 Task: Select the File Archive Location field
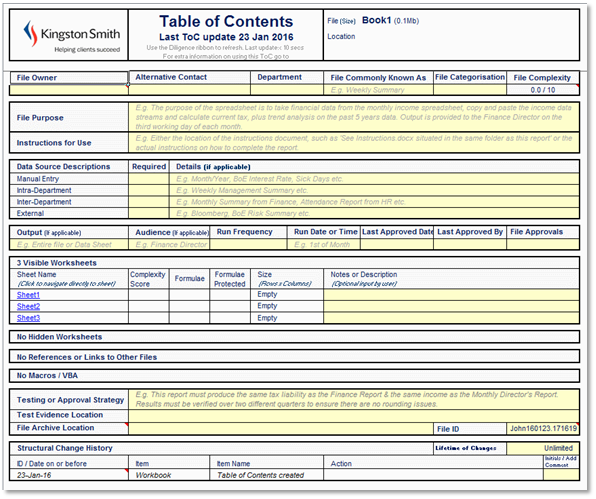tap(281, 428)
